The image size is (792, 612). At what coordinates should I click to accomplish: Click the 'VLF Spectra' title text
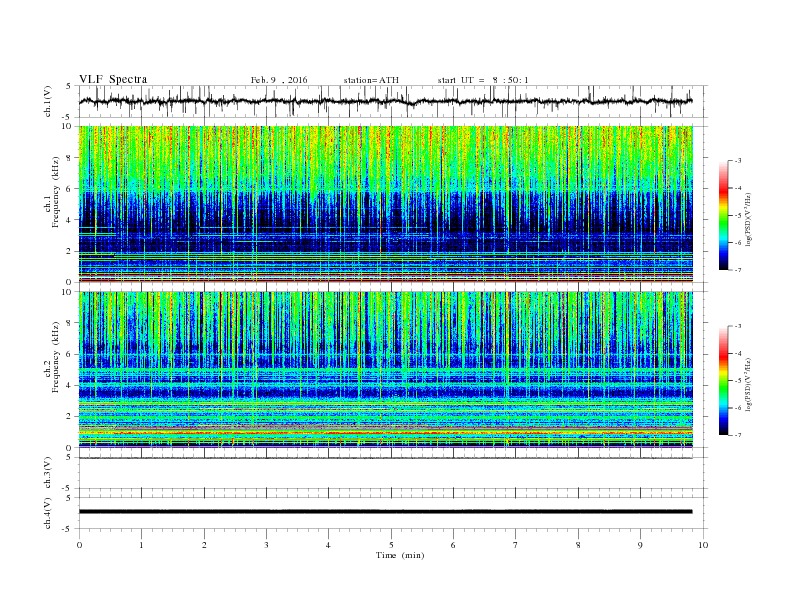tap(113, 79)
